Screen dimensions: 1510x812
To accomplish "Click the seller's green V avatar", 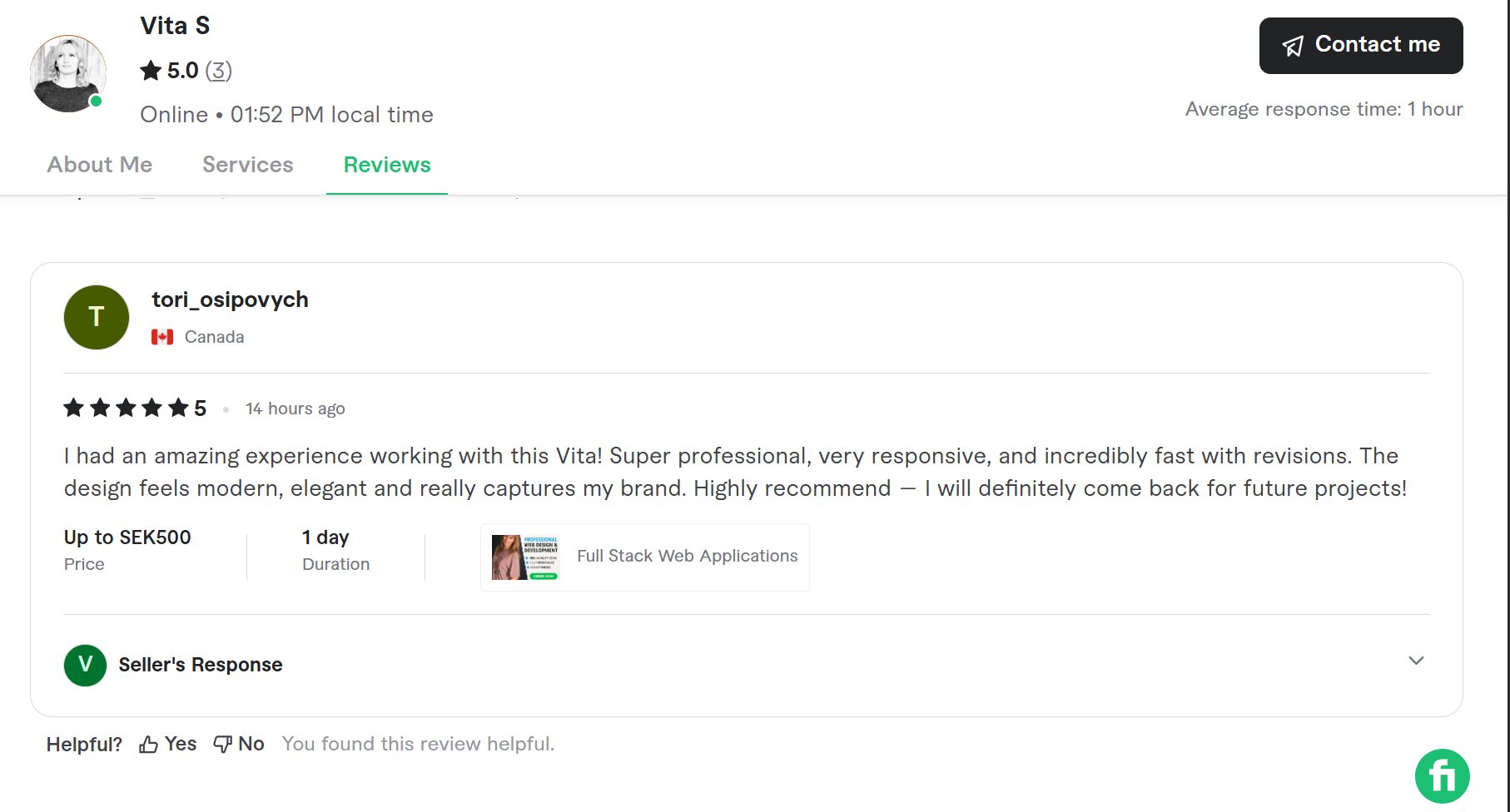I will coord(85,665).
